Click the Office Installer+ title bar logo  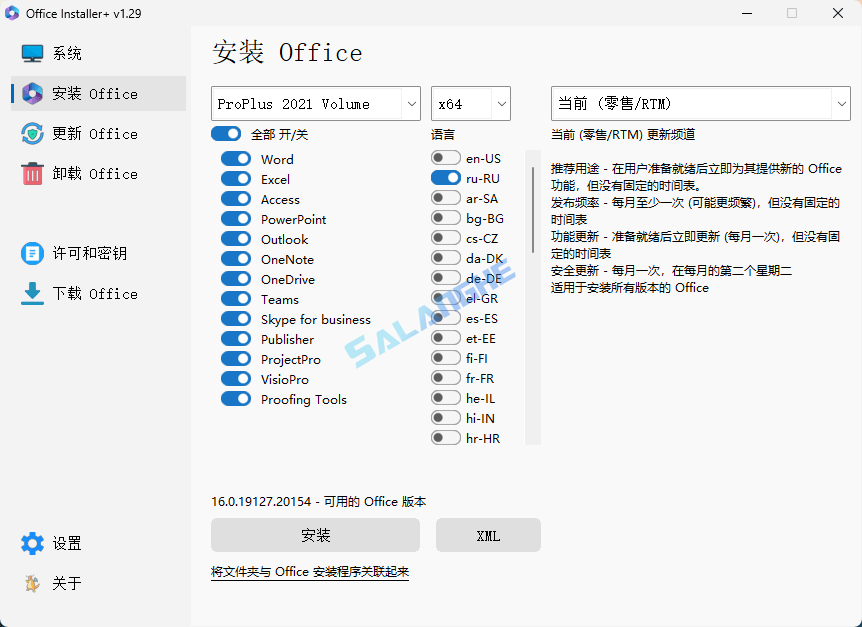14,13
